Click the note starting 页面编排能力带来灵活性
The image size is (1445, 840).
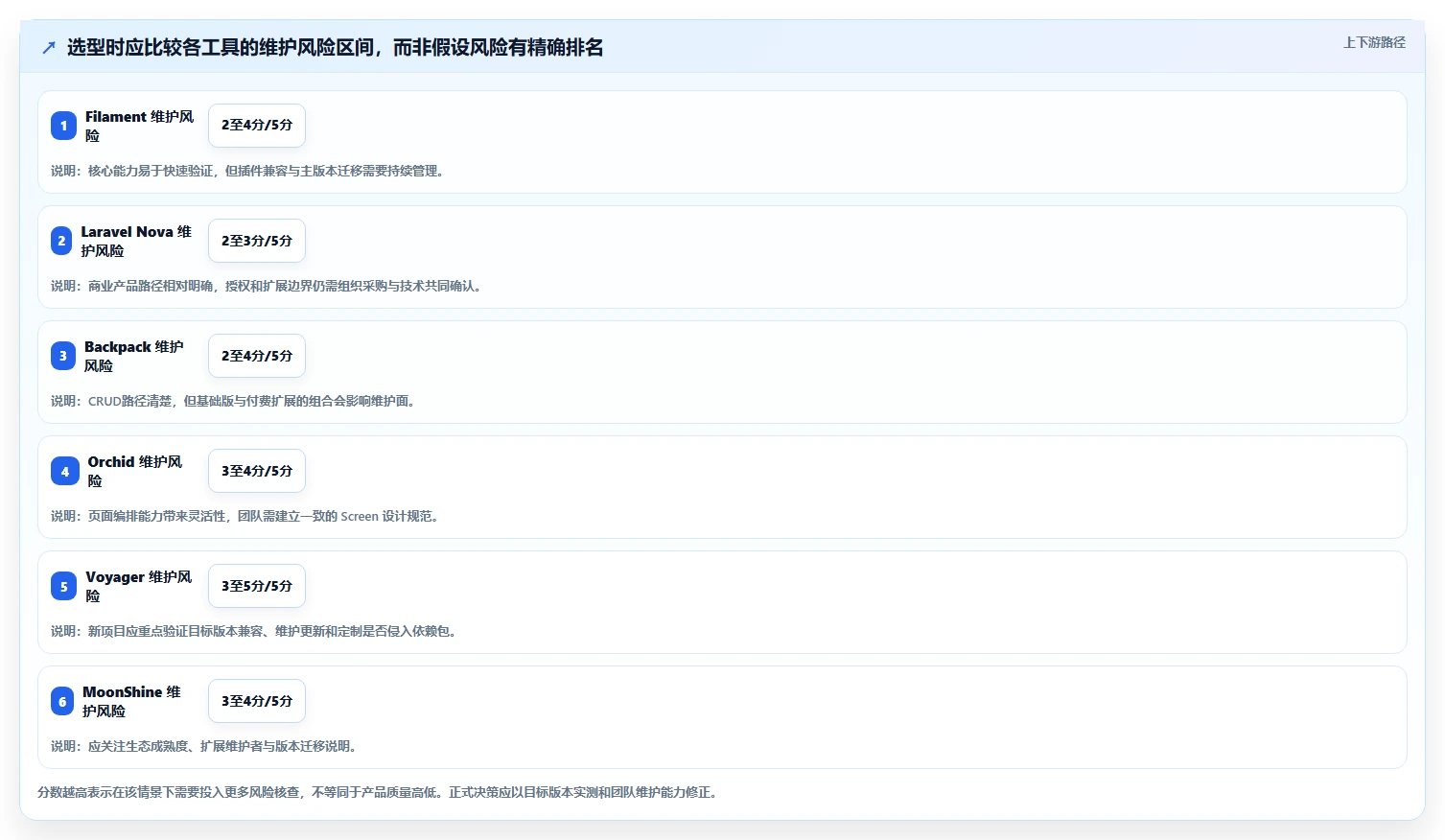pyautogui.click(x=245, y=516)
